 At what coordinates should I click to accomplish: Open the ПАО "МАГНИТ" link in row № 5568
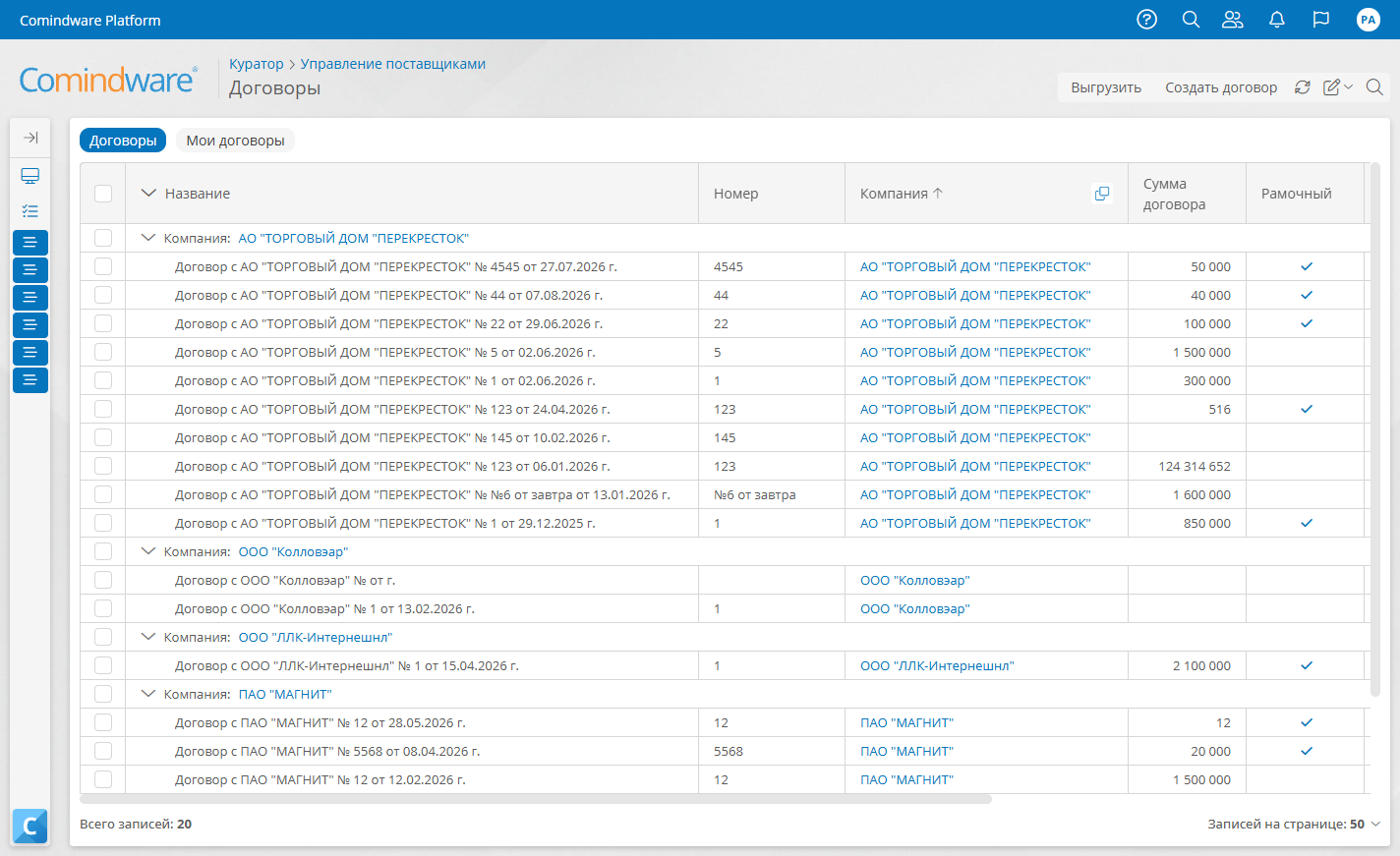pyautogui.click(x=906, y=751)
